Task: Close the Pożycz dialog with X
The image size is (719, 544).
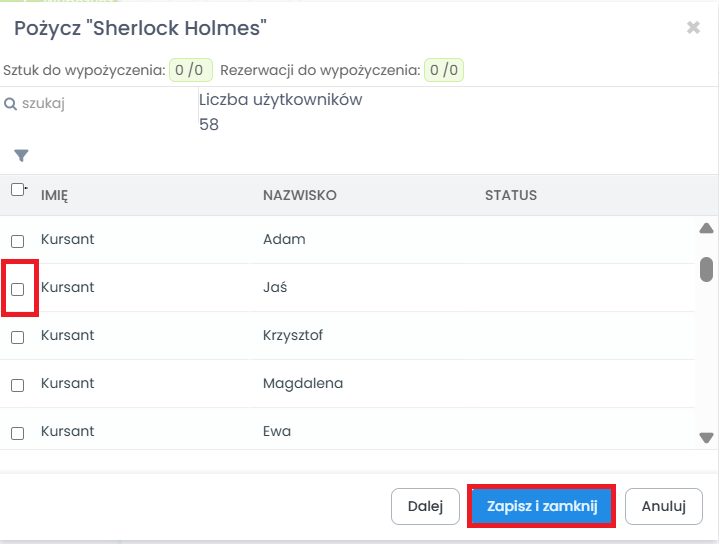Action: pyautogui.click(x=693, y=28)
